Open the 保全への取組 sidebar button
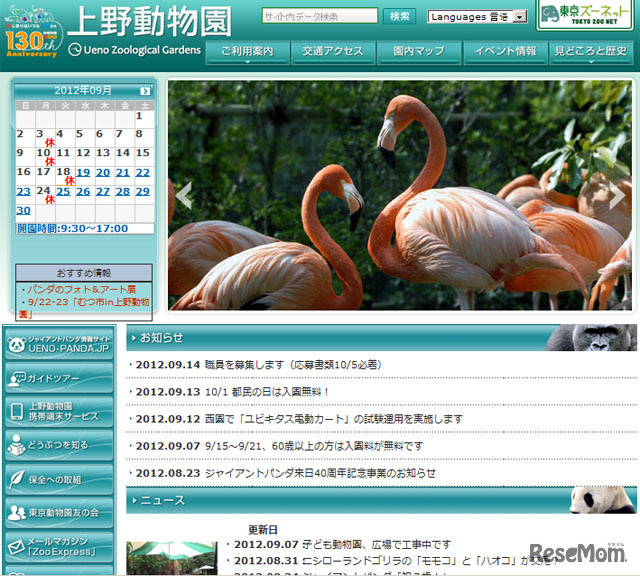This screenshot has width=640, height=576. [59, 479]
